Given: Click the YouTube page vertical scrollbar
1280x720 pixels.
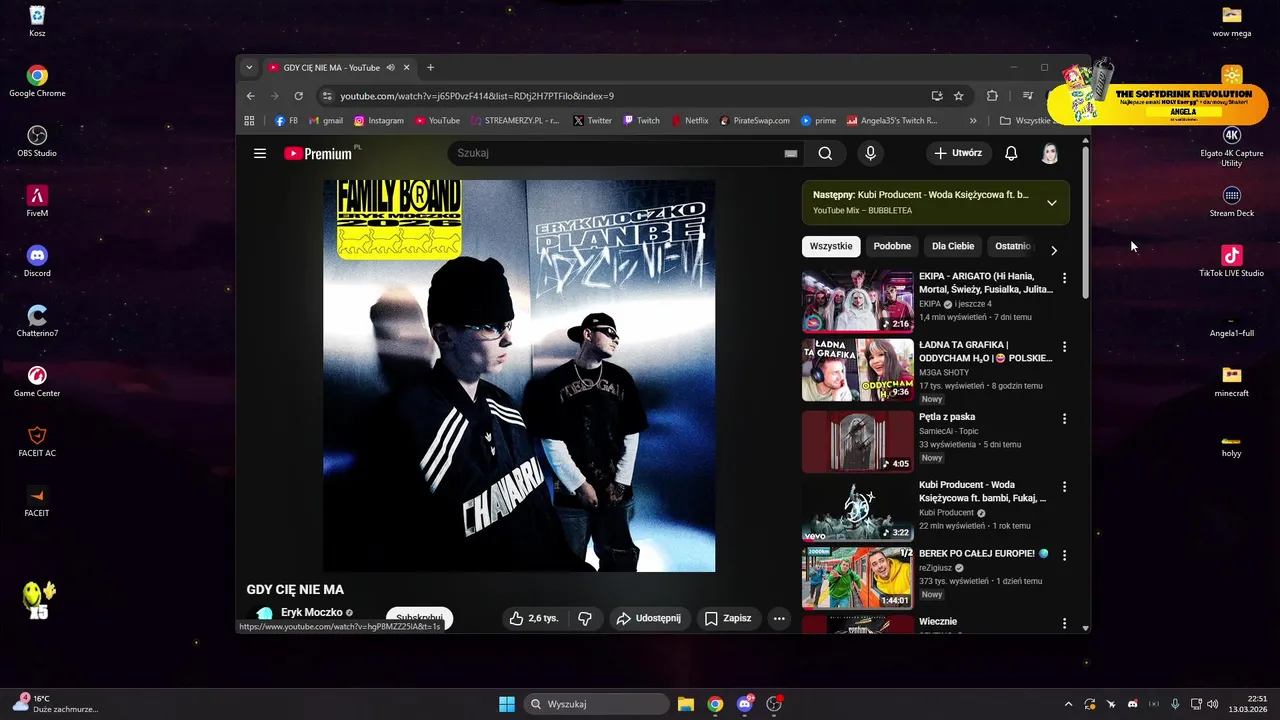Looking at the screenshot, I should tap(1086, 222).
